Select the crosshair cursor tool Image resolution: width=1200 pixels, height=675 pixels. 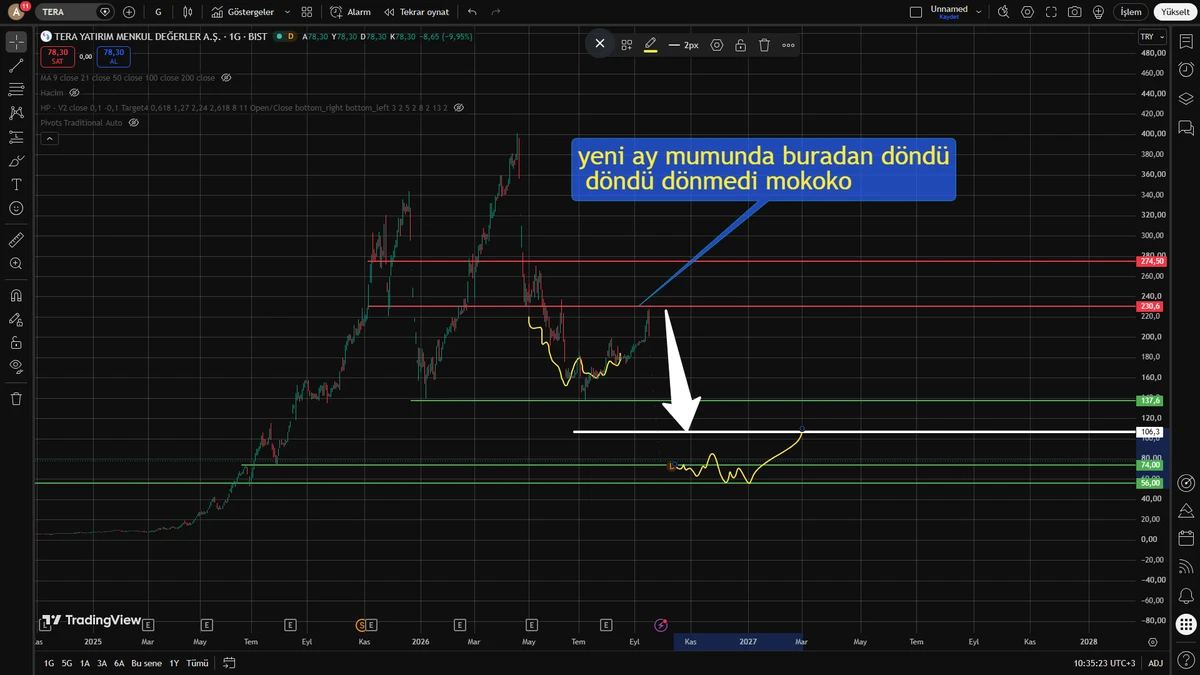pos(16,42)
